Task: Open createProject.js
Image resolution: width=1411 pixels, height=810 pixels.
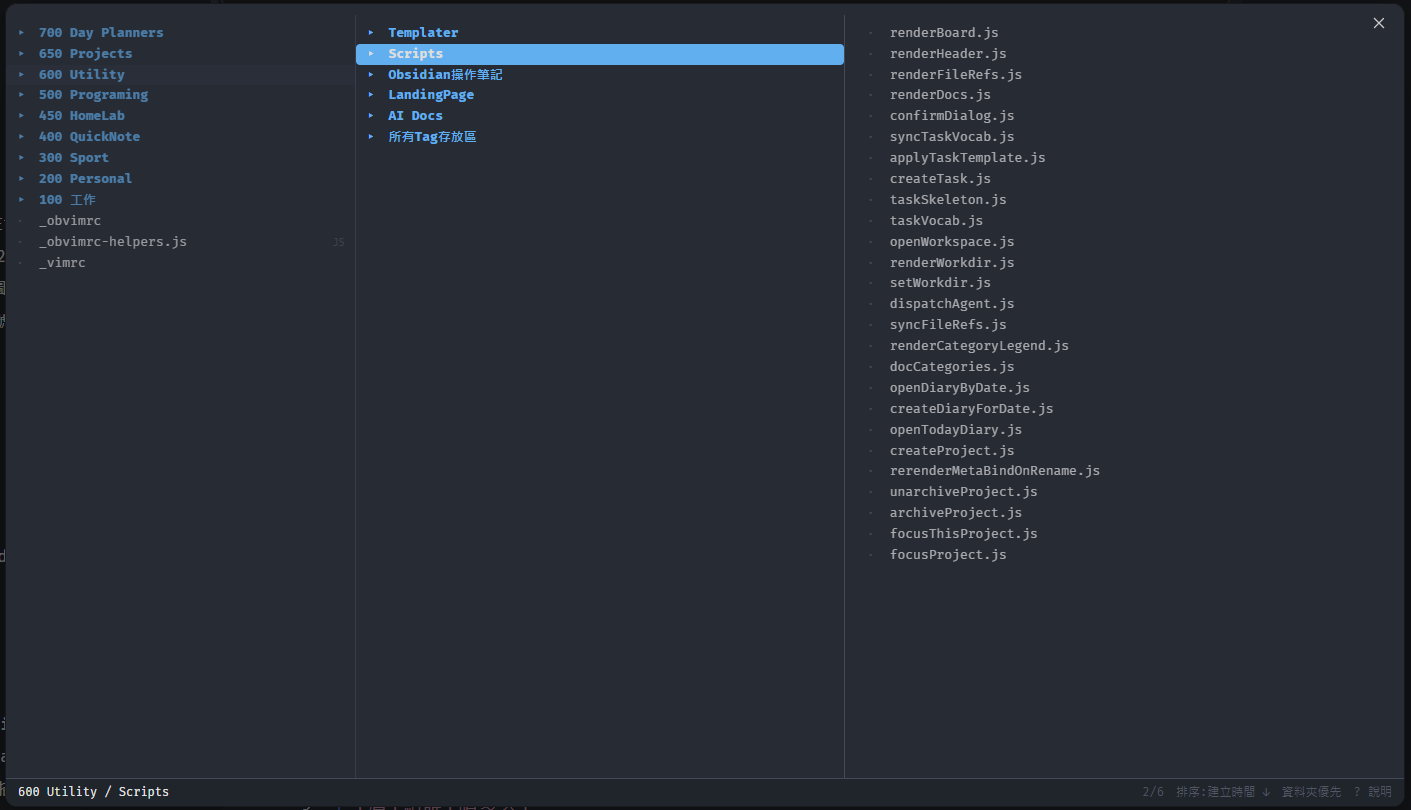Action: [952, 451]
